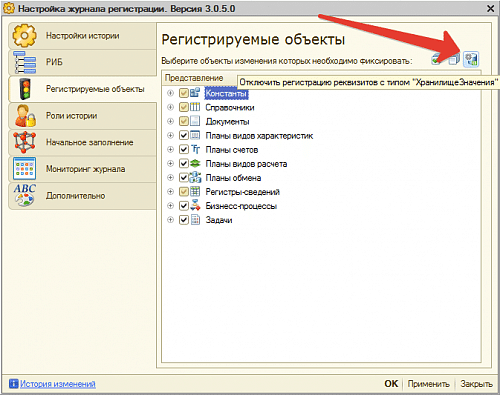Toggle the Документы checkbox

click(184, 121)
